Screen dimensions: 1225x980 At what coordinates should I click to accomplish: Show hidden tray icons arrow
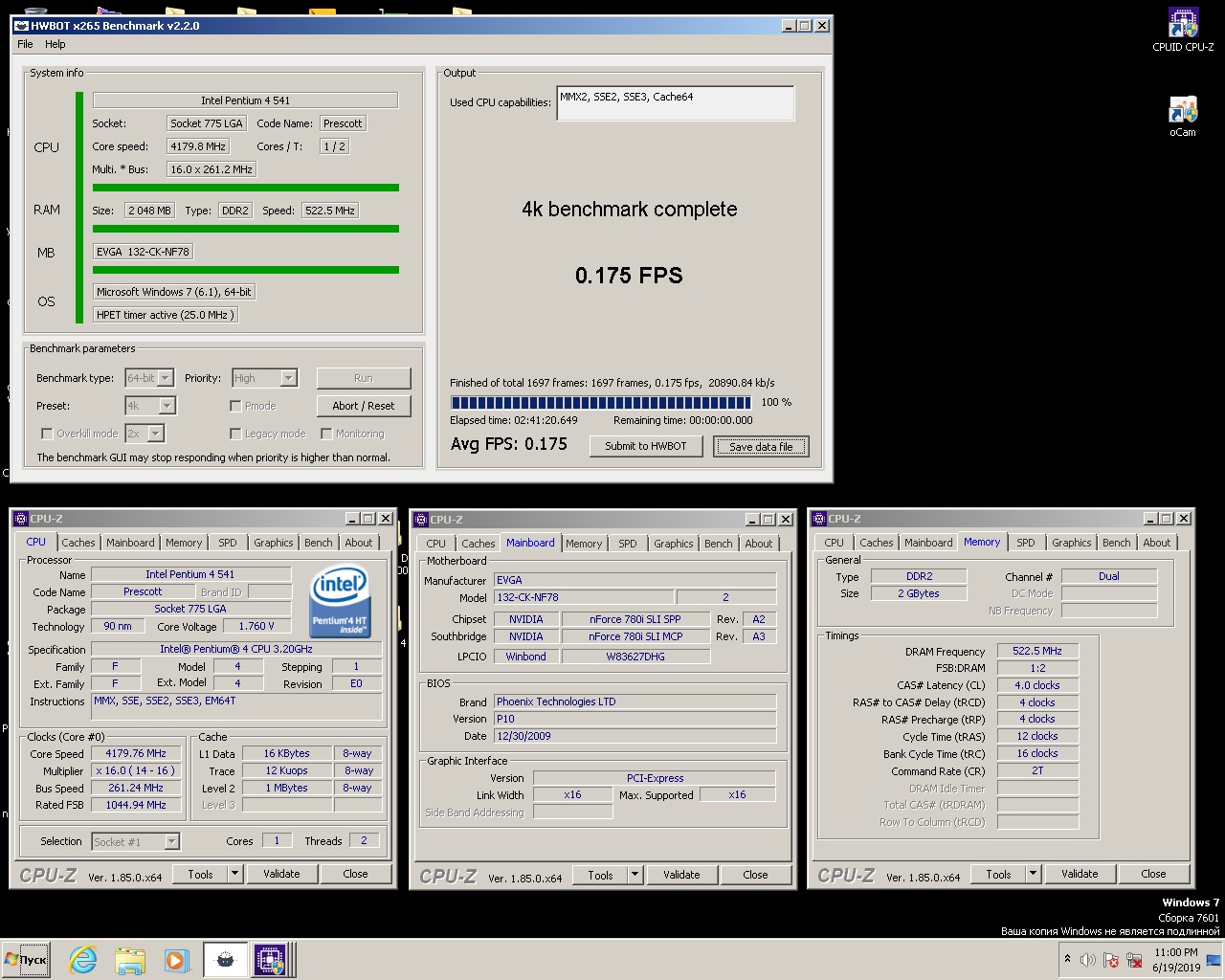pos(1067,959)
